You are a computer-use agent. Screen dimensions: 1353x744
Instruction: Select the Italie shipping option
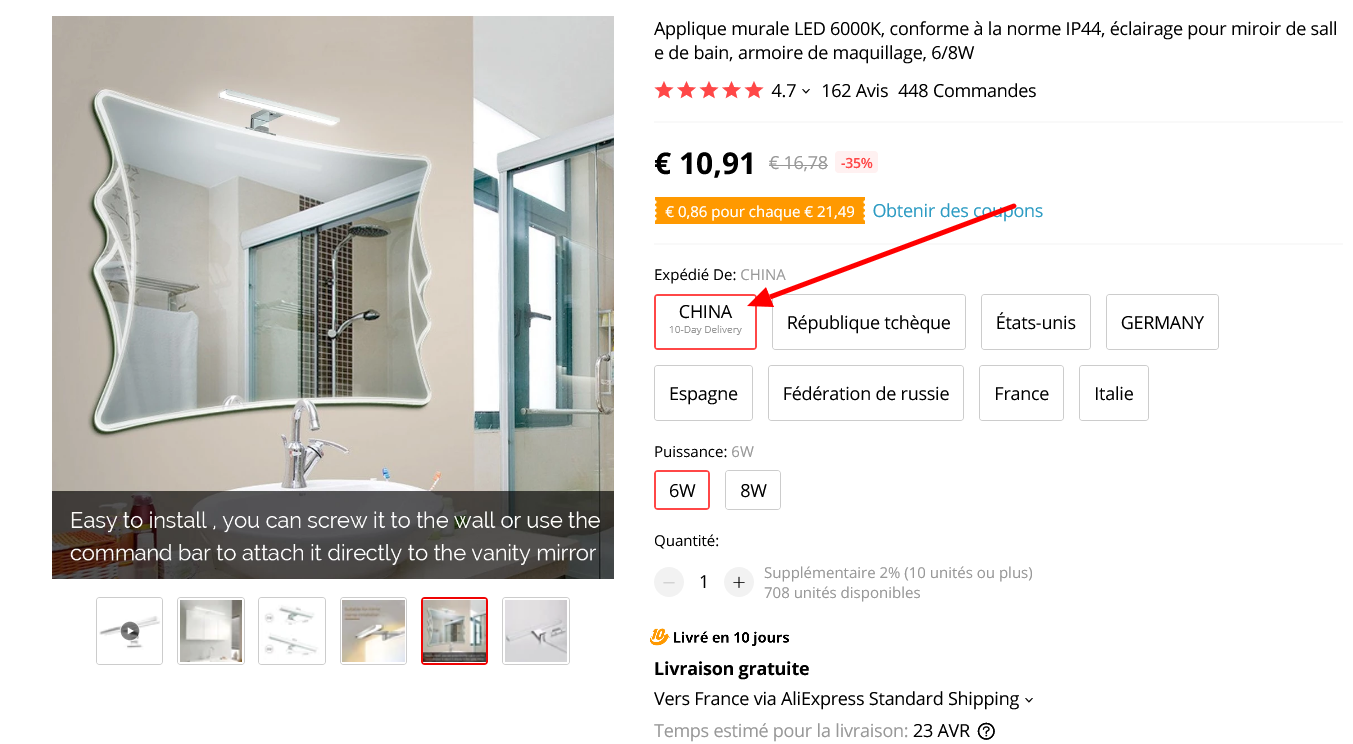1114,393
